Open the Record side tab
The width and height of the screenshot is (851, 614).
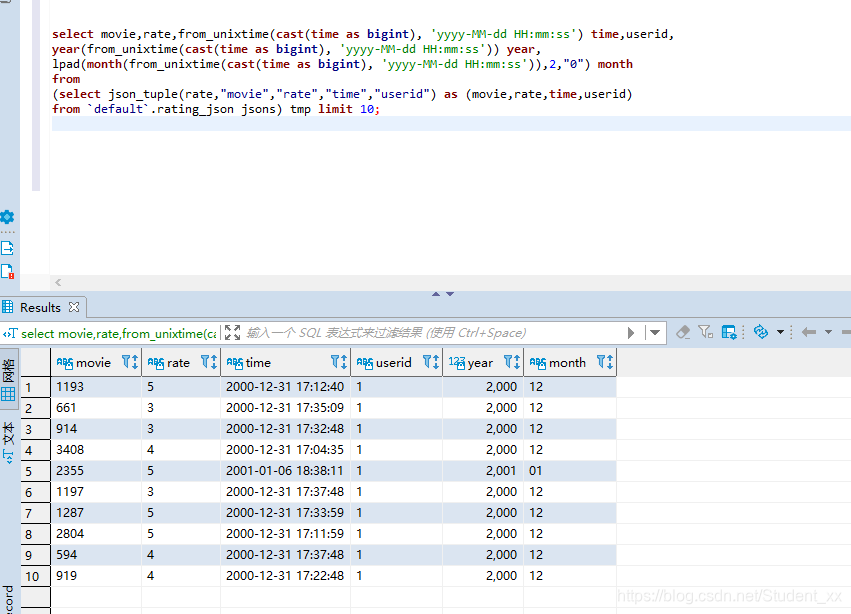8,599
